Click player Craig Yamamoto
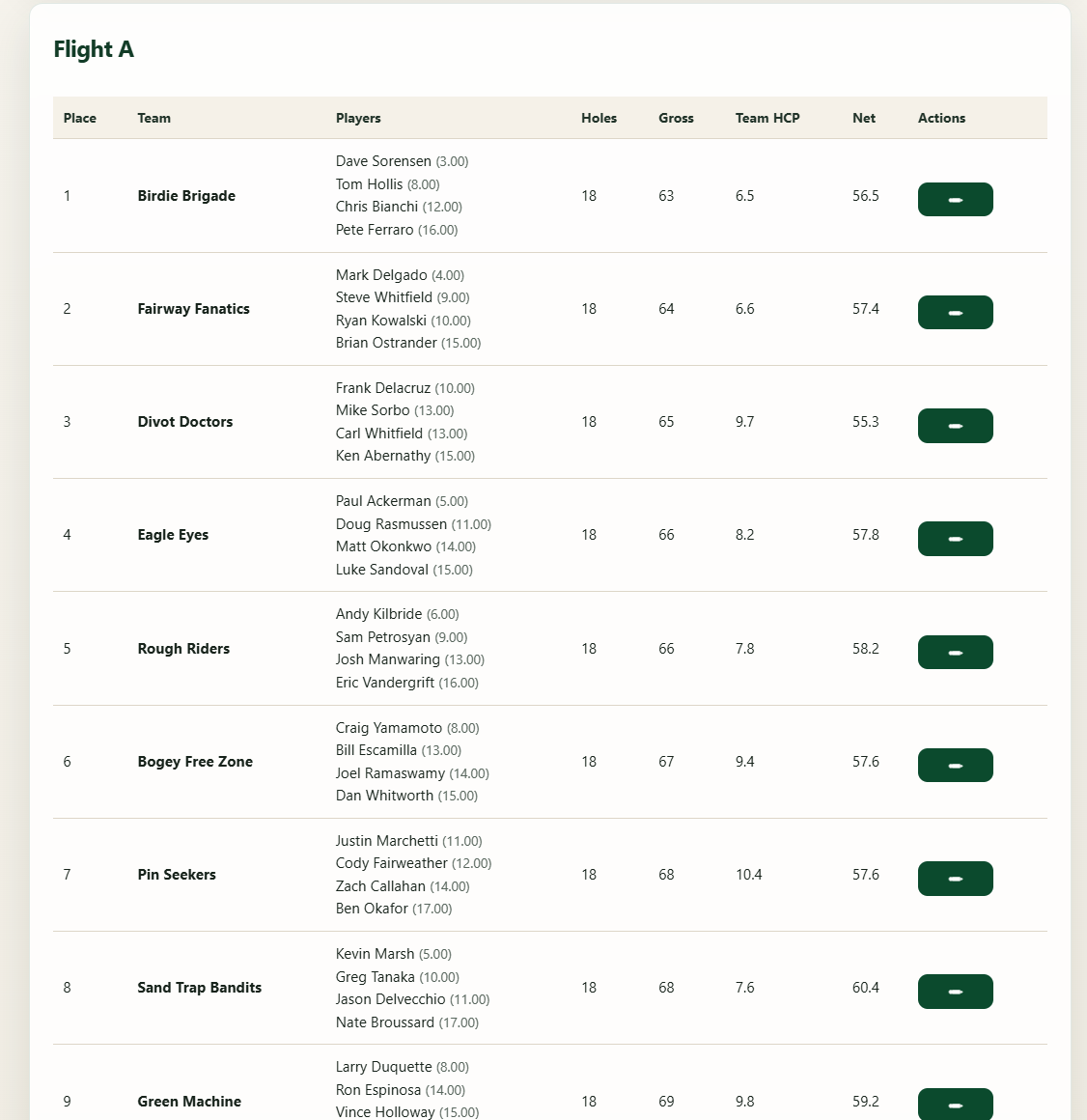This screenshot has width=1087, height=1120. click(x=389, y=728)
